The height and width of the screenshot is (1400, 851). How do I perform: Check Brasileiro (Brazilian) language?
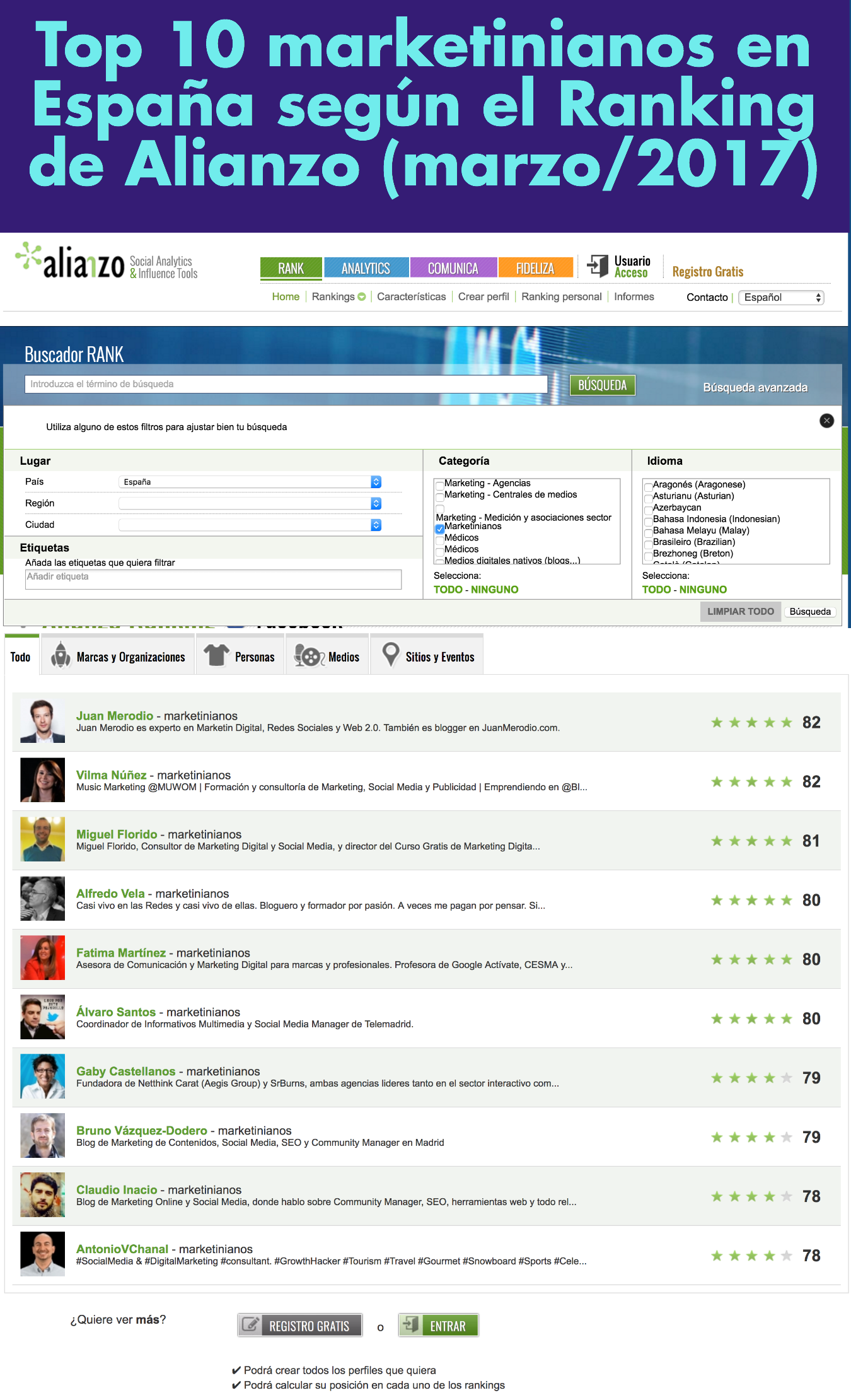click(648, 544)
